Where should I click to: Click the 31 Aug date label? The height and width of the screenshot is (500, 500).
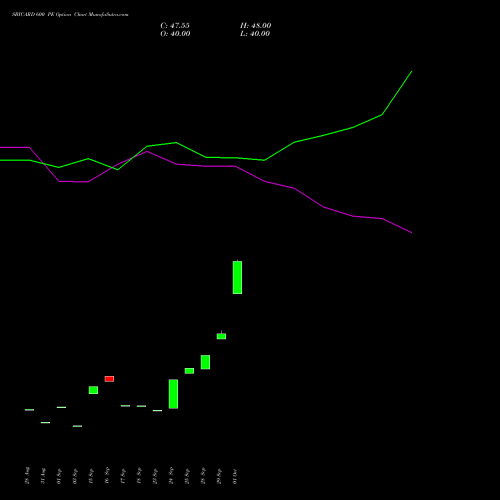pos(43,476)
